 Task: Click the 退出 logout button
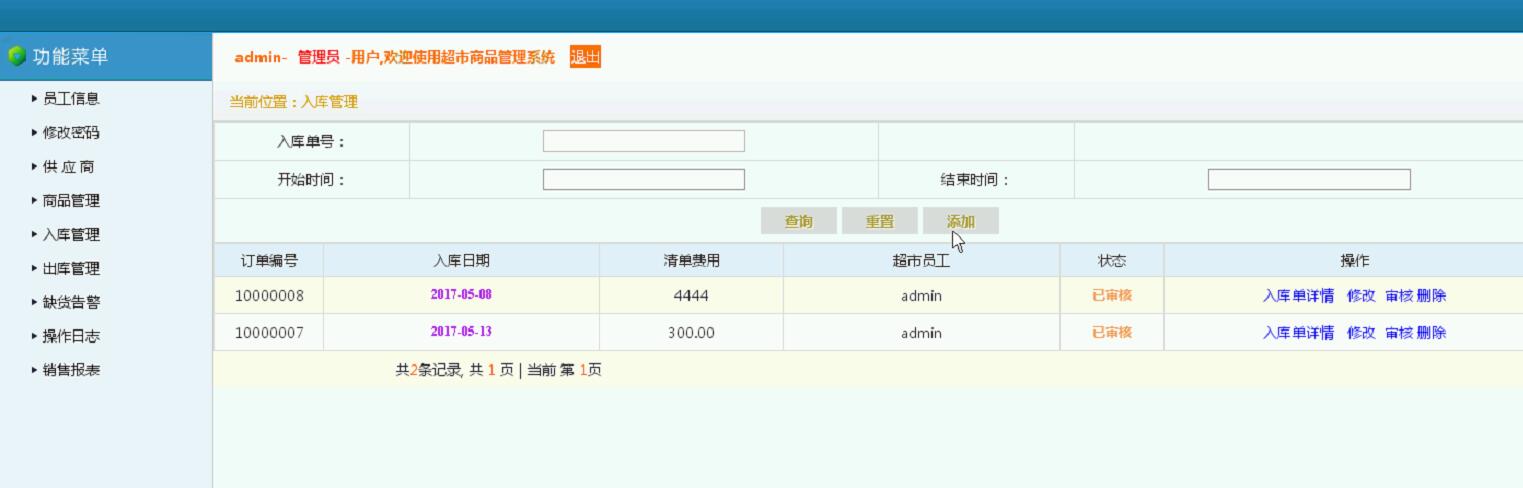pos(585,57)
